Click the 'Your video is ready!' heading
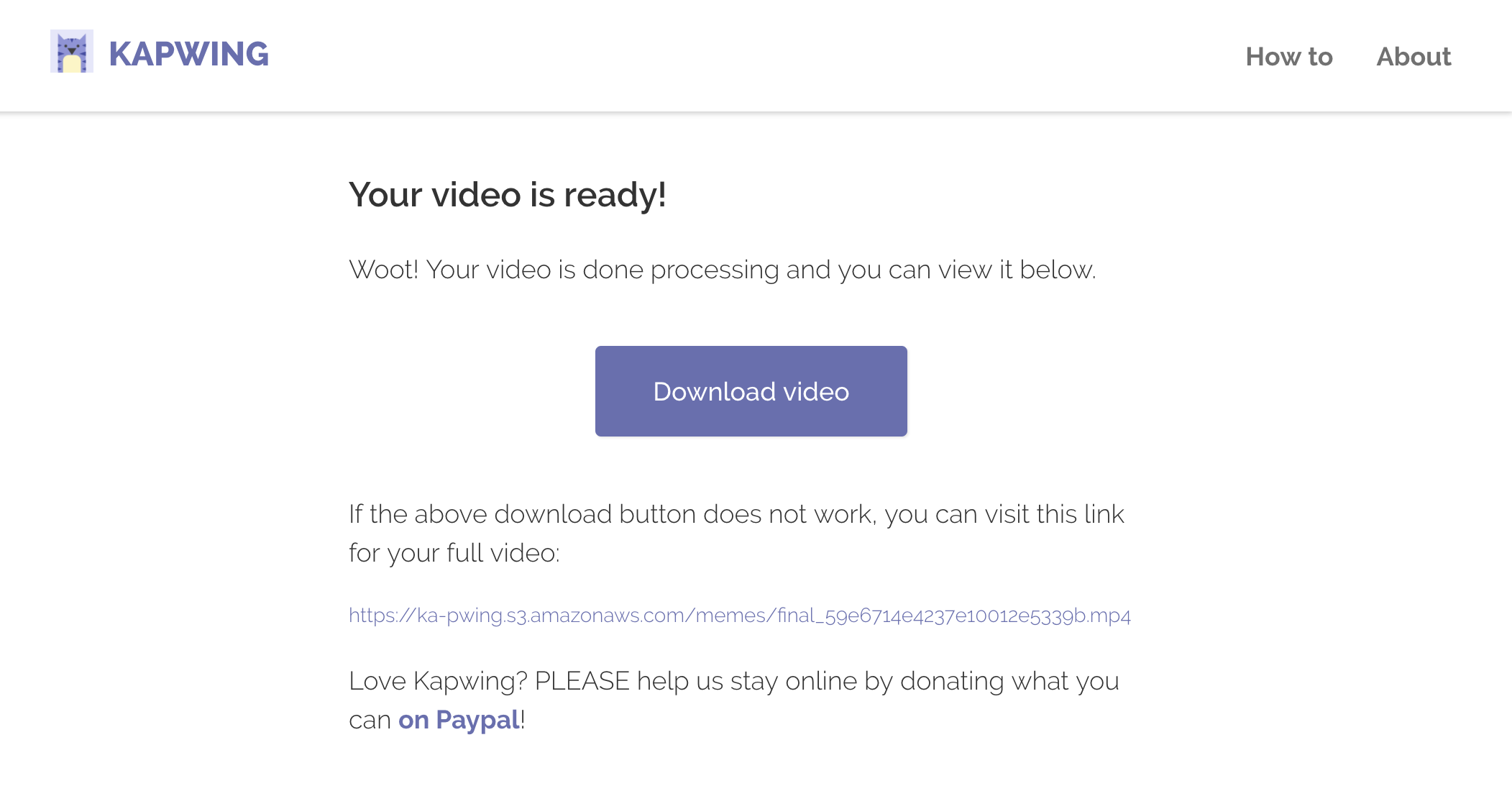Image resolution: width=1512 pixels, height=786 pixels. coord(507,195)
